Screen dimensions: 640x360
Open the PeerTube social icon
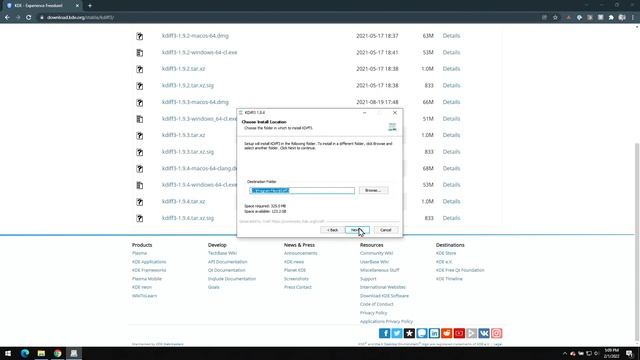471,333
